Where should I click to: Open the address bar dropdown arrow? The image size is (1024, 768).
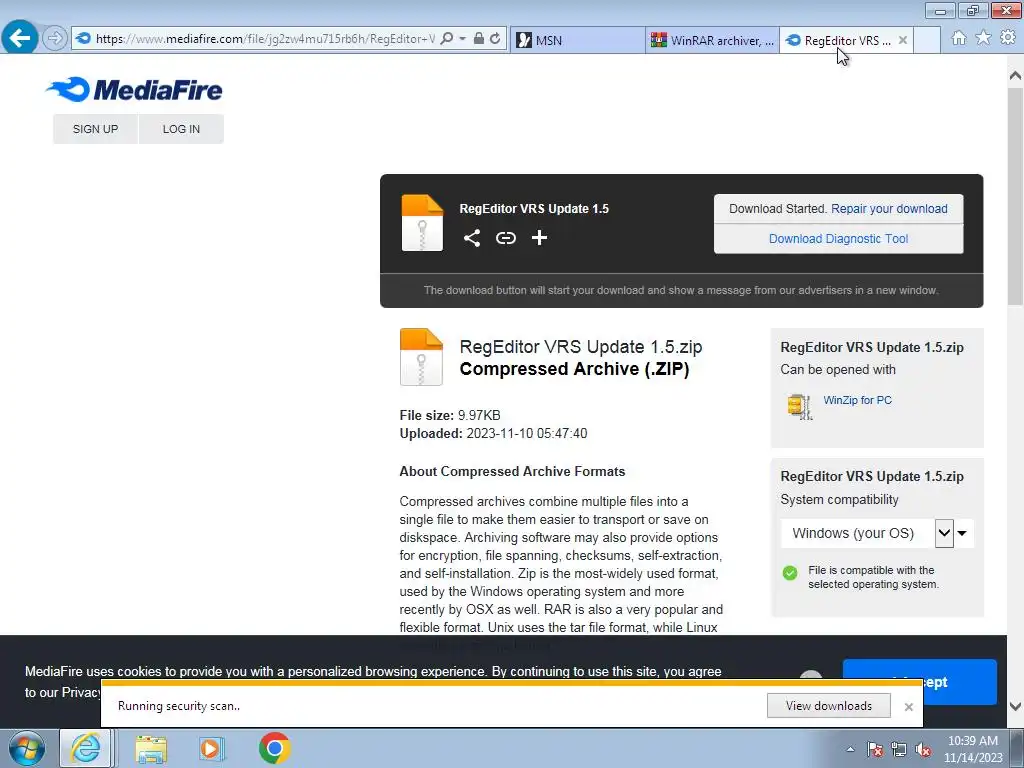(462, 39)
